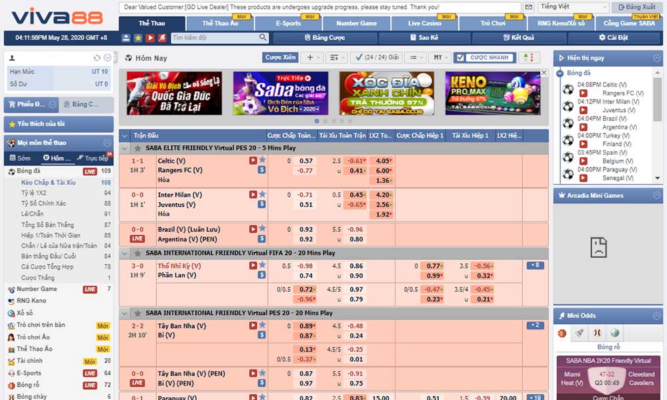Open Cài Đặt settings
This screenshot has width=667, height=400.
pyautogui.click(x=613, y=38)
